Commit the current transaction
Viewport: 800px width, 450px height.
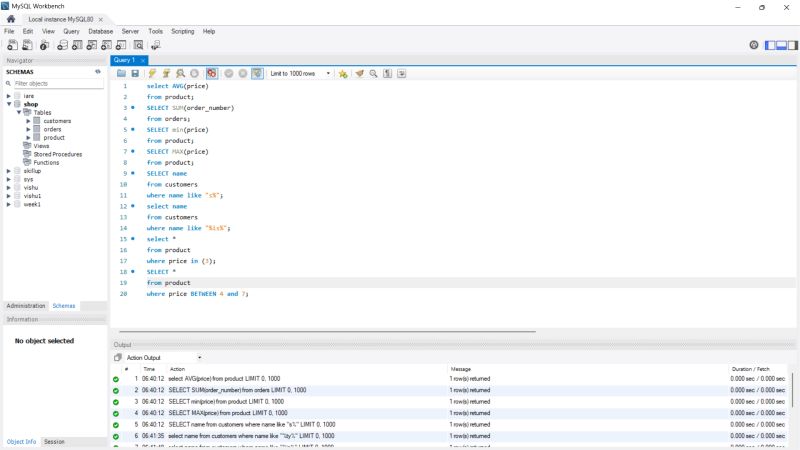point(229,73)
